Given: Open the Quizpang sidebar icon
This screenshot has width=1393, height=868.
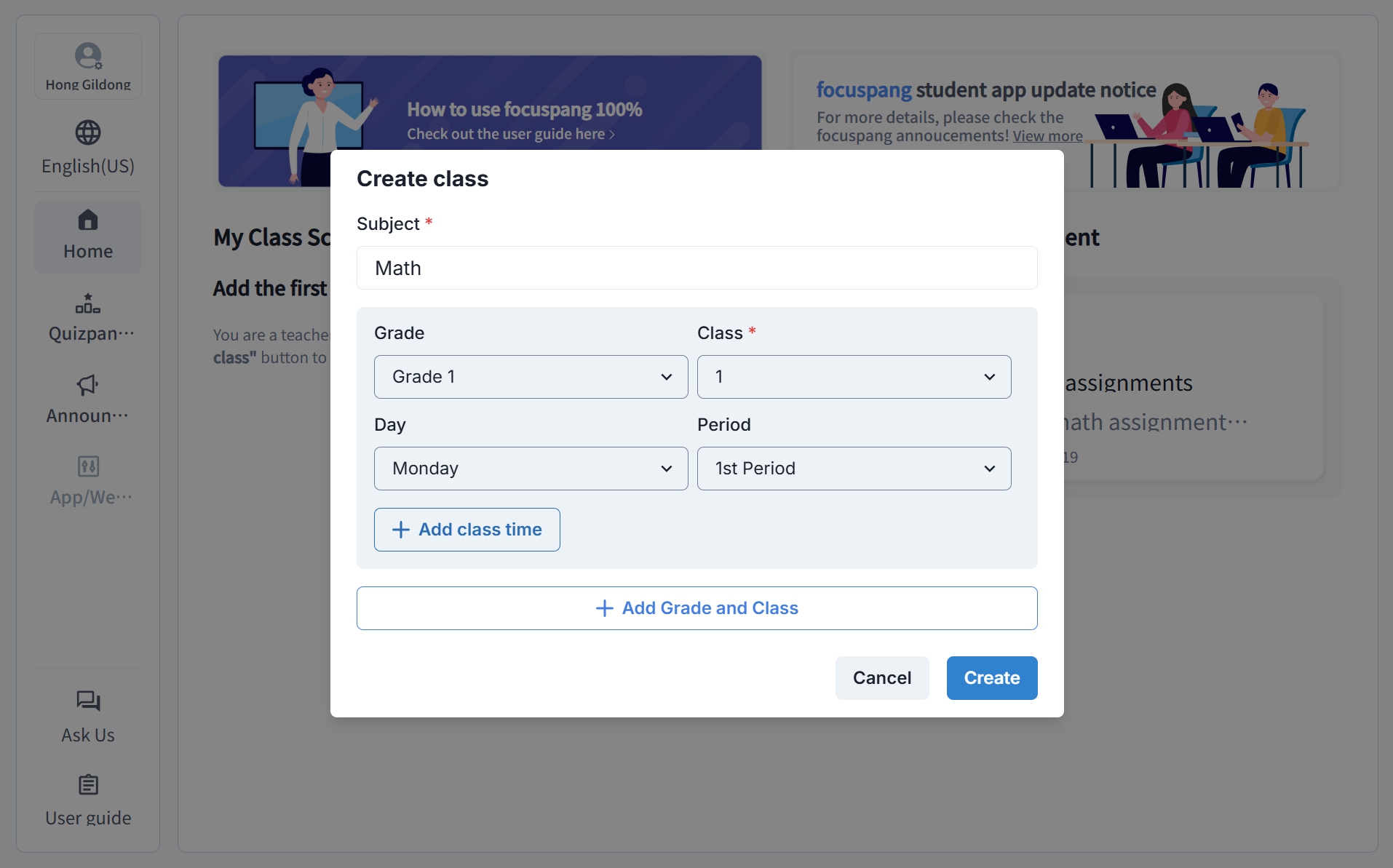Looking at the screenshot, I should (88, 303).
